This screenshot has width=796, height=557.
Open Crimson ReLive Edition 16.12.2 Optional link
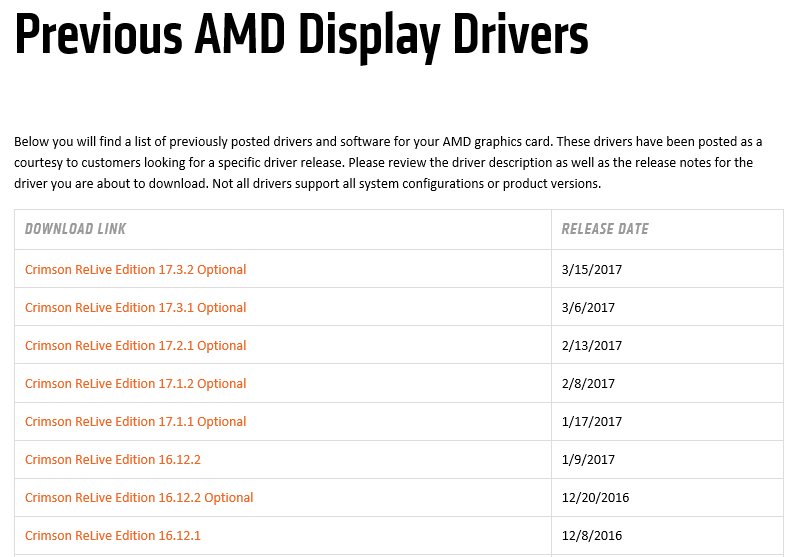point(139,498)
